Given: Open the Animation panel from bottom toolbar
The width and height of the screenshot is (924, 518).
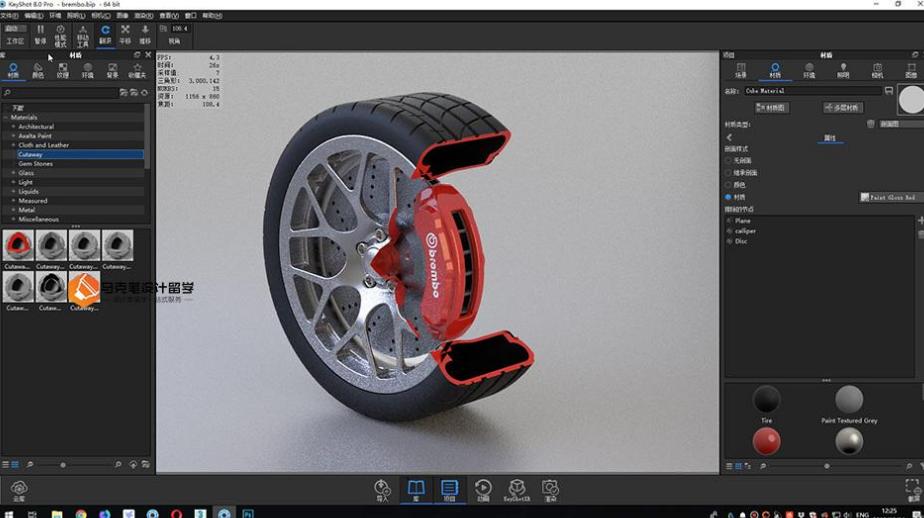Looking at the screenshot, I should click(483, 489).
